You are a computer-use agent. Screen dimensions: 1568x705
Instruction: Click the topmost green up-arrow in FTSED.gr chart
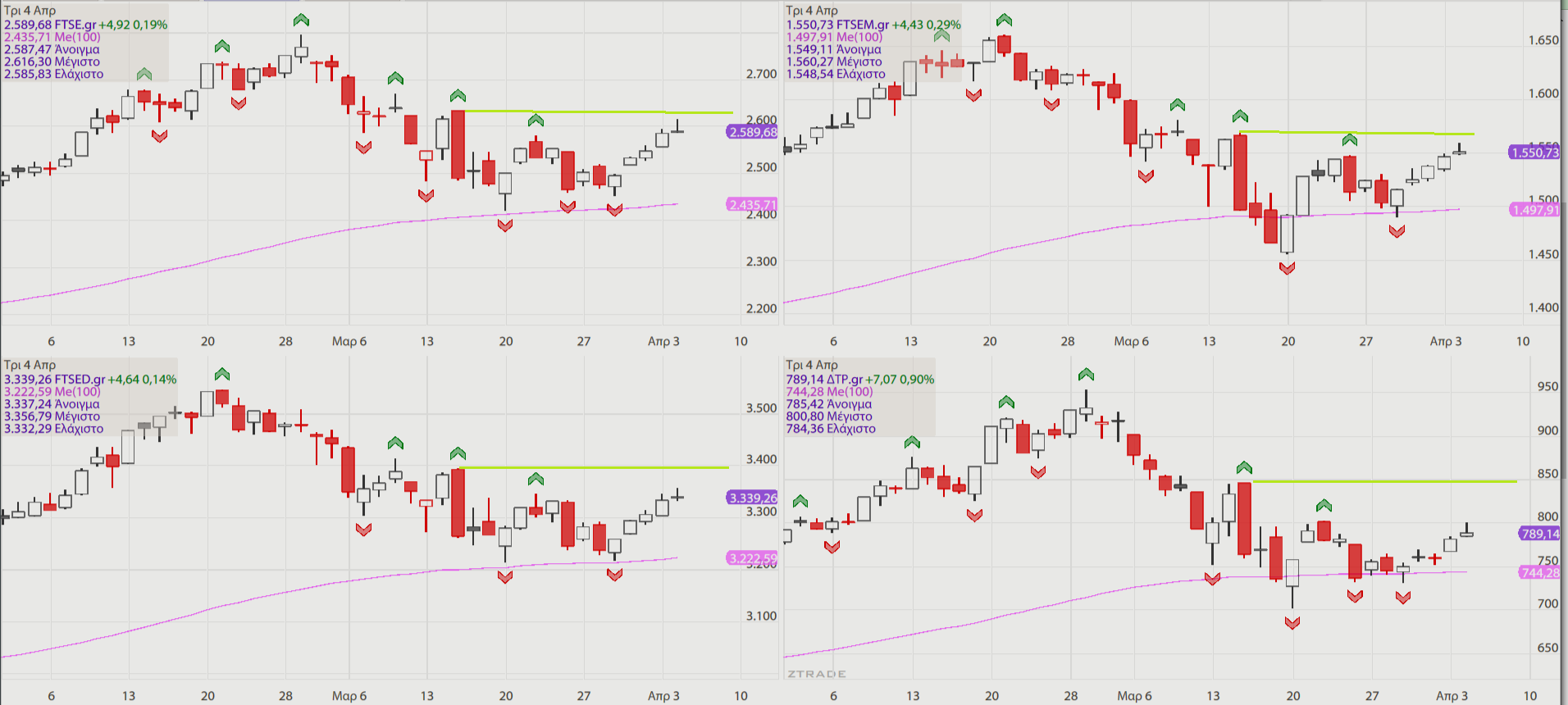coord(222,374)
